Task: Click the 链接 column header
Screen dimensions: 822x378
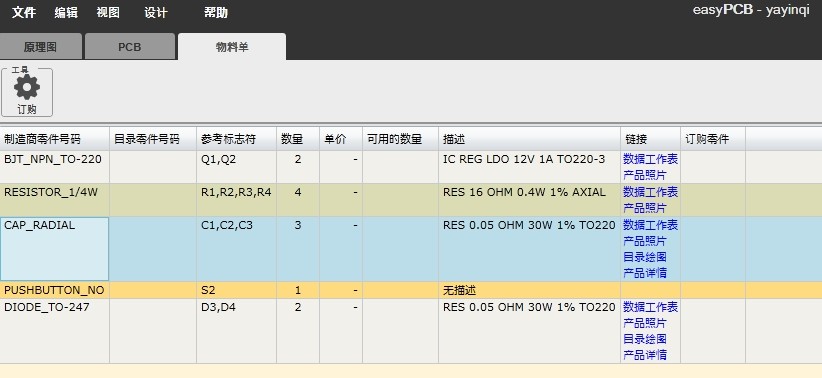Action: [x=651, y=139]
